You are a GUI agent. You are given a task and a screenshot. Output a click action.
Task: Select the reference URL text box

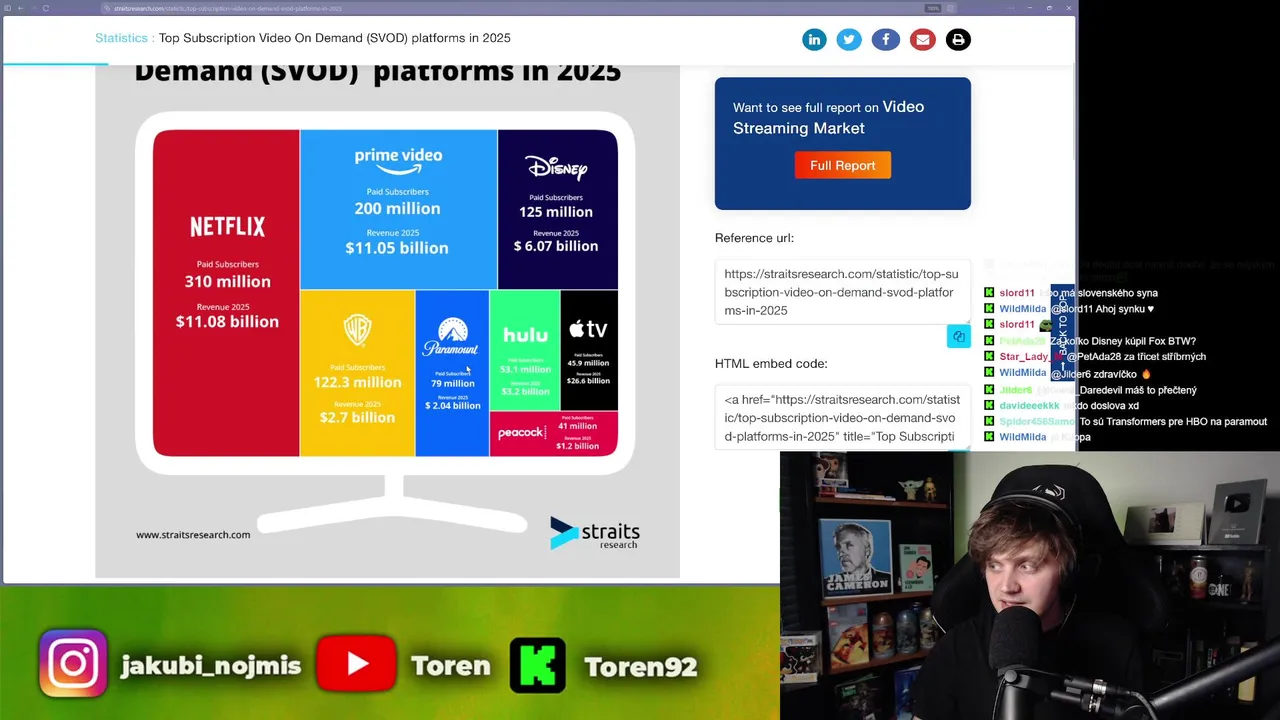(842, 292)
